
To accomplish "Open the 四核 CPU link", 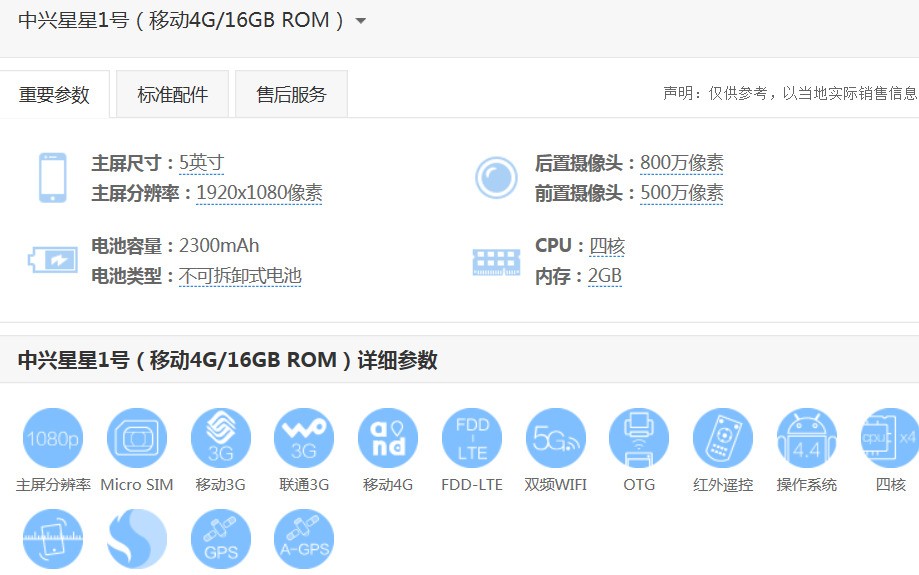I will pos(607,246).
